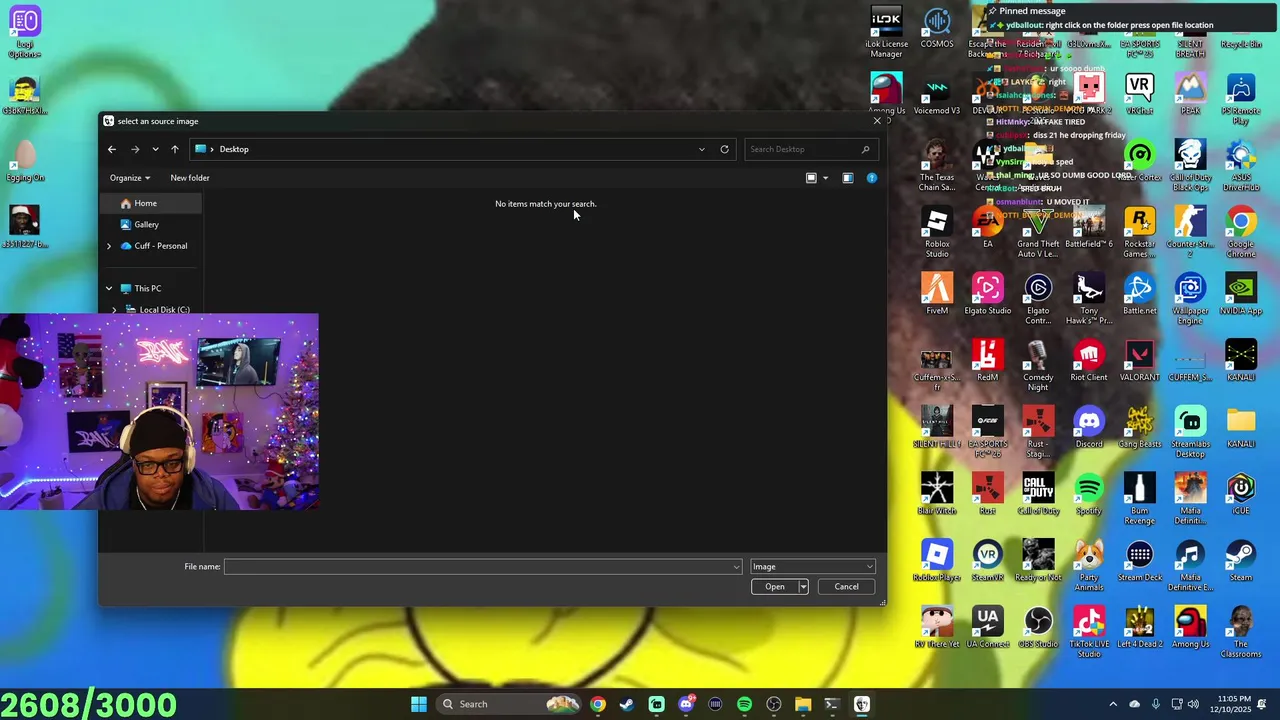
Task: Select the Battle.net desktop icon
Action: (1139, 294)
